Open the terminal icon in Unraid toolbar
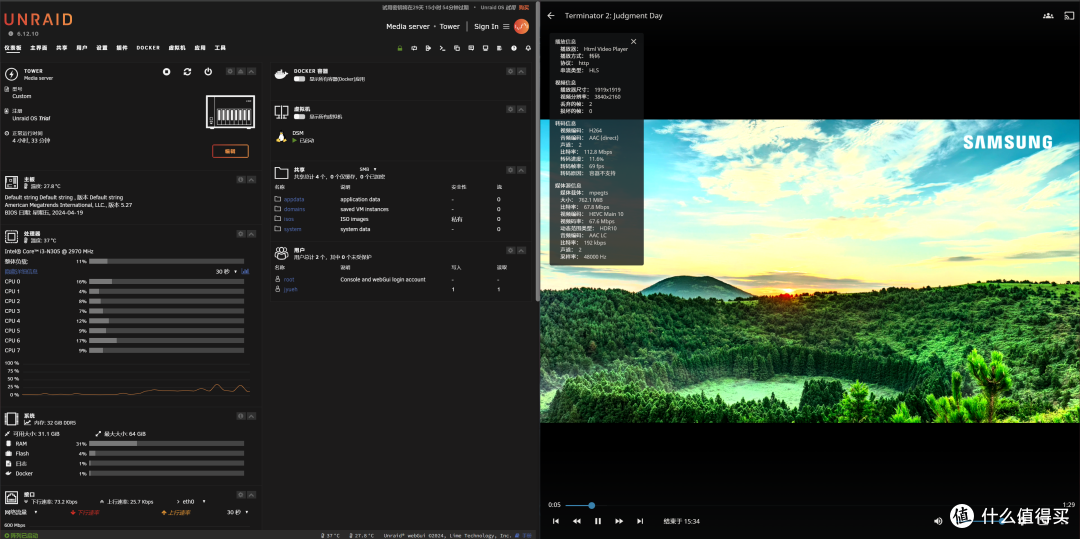 [x=442, y=48]
